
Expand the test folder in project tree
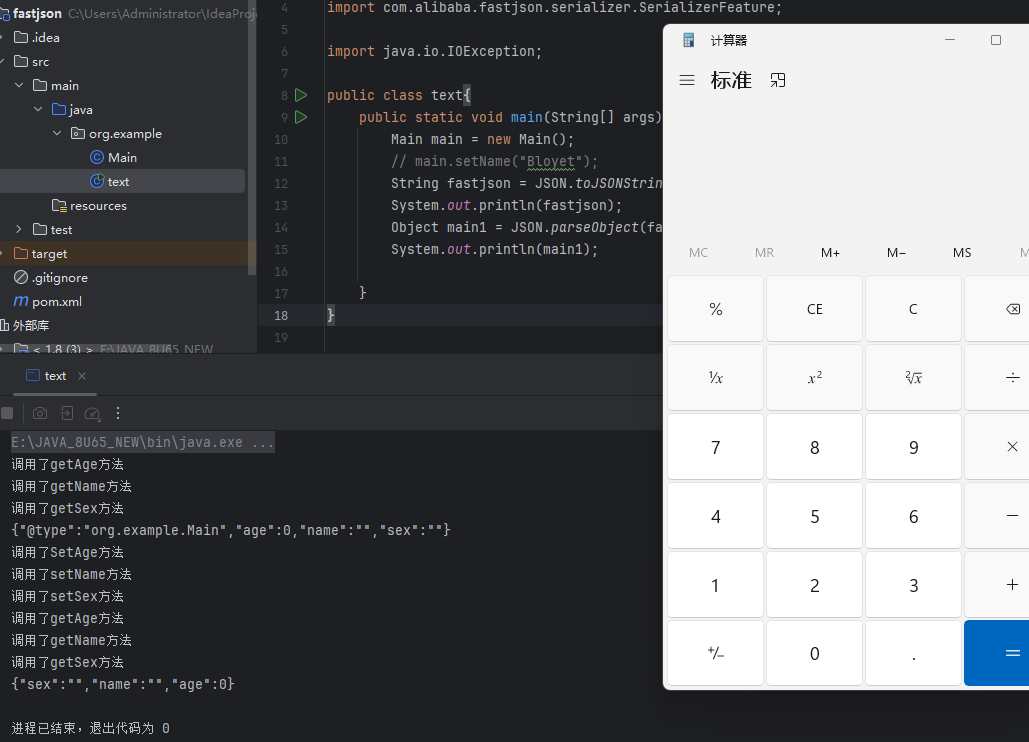[20, 229]
